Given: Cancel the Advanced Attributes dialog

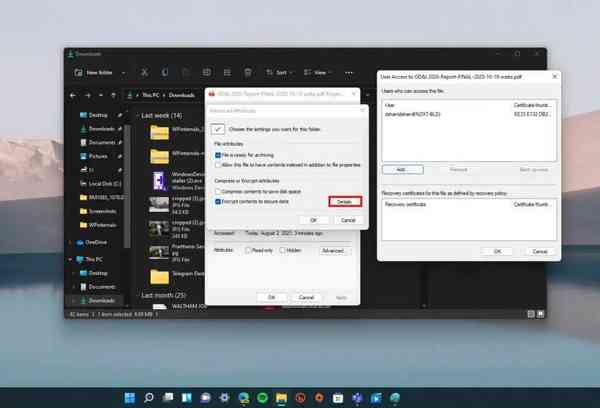Looking at the screenshot, I should click(x=348, y=220).
